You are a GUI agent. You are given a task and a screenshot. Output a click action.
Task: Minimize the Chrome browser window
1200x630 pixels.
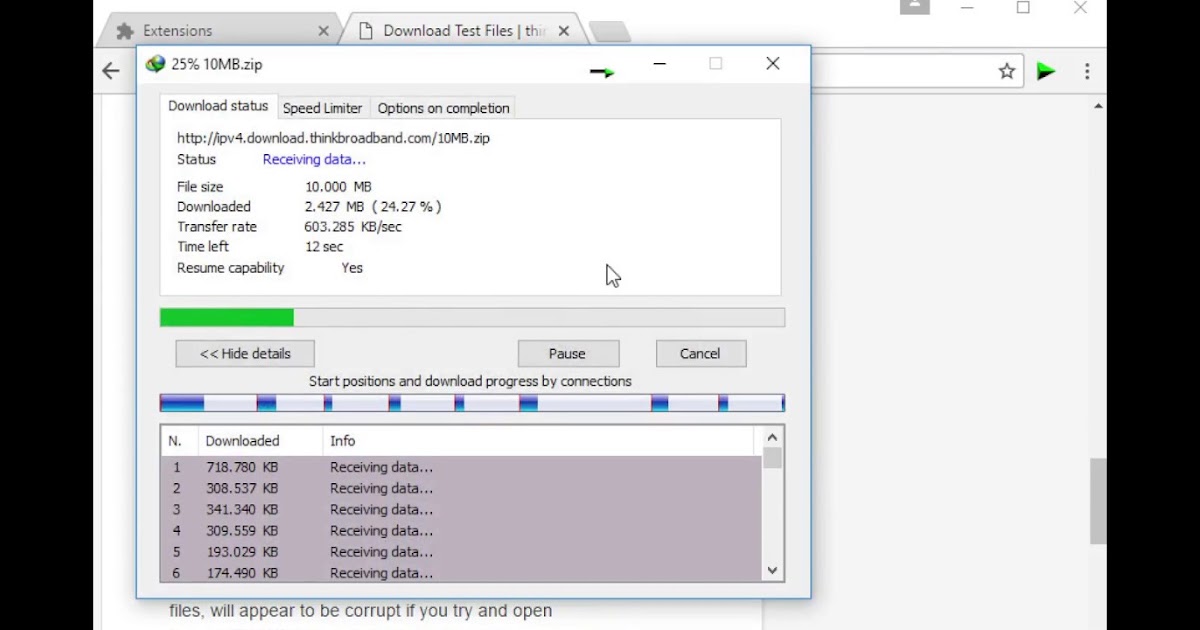(x=967, y=7)
